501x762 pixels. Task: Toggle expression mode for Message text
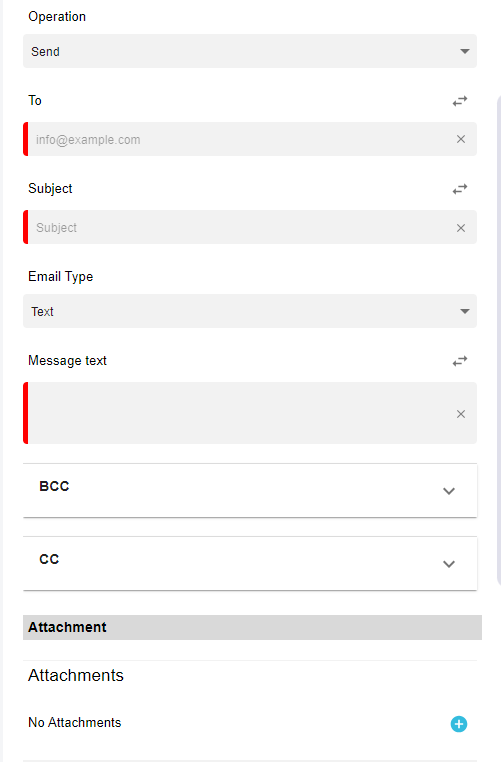click(x=460, y=361)
